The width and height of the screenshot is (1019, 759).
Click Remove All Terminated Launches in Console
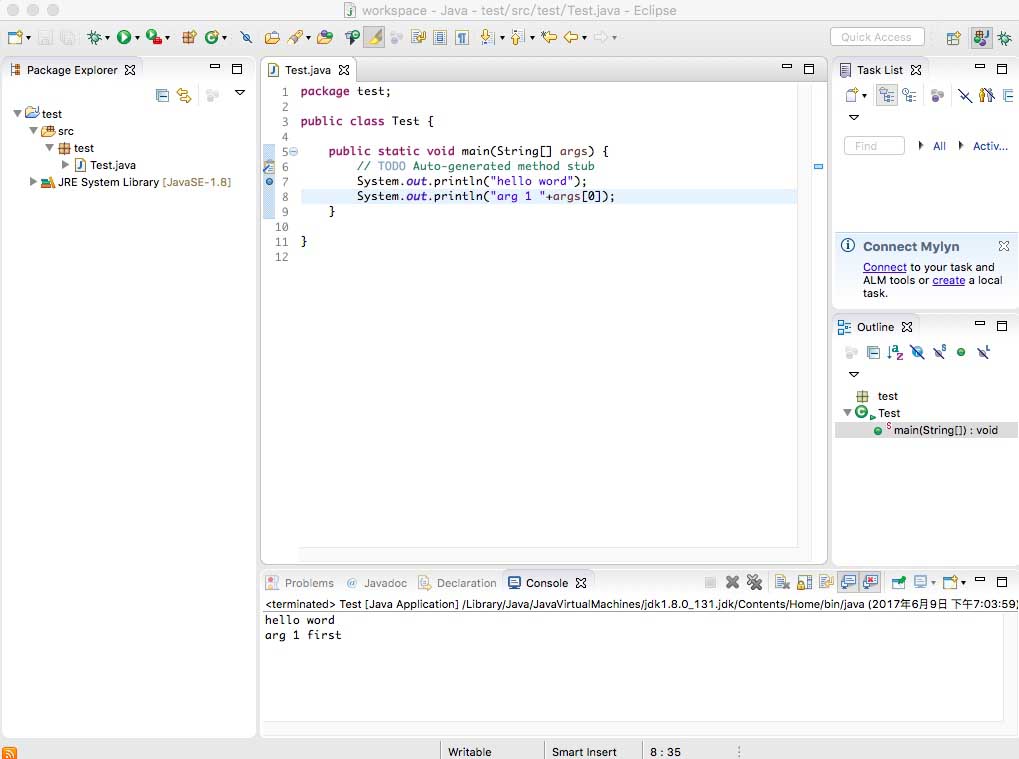754,582
